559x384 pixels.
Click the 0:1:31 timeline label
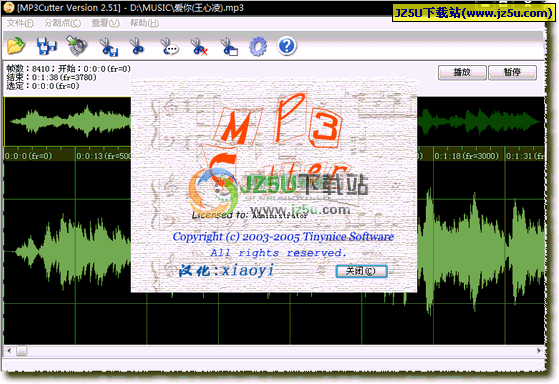click(x=525, y=156)
